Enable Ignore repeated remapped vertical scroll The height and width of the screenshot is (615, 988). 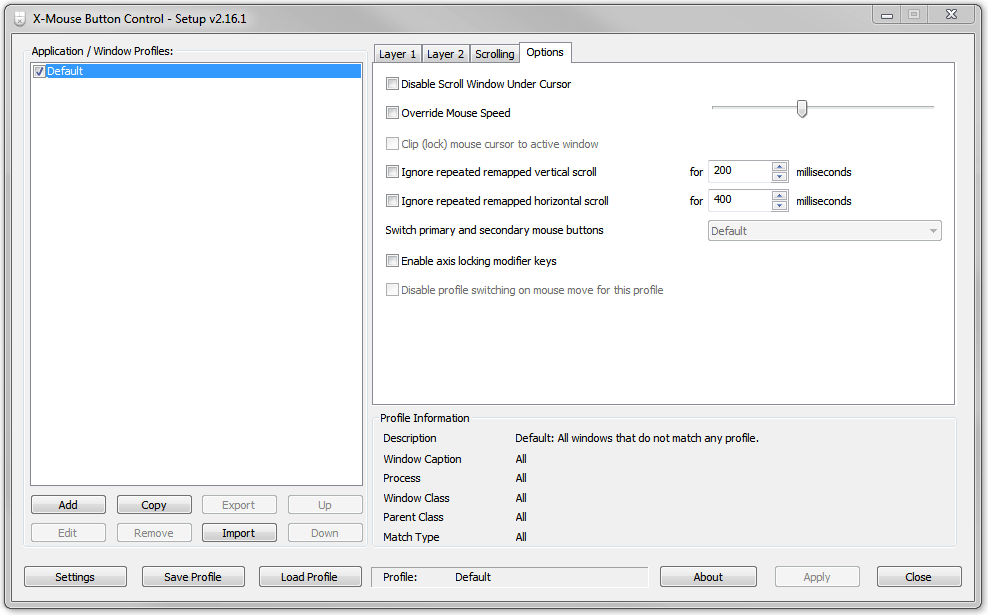click(392, 171)
